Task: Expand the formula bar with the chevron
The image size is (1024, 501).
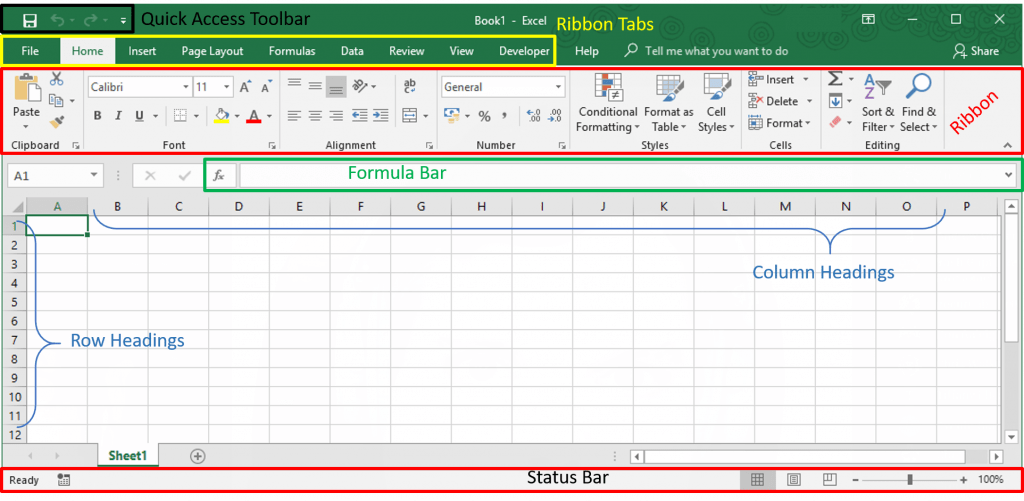Action: coord(1010,175)
